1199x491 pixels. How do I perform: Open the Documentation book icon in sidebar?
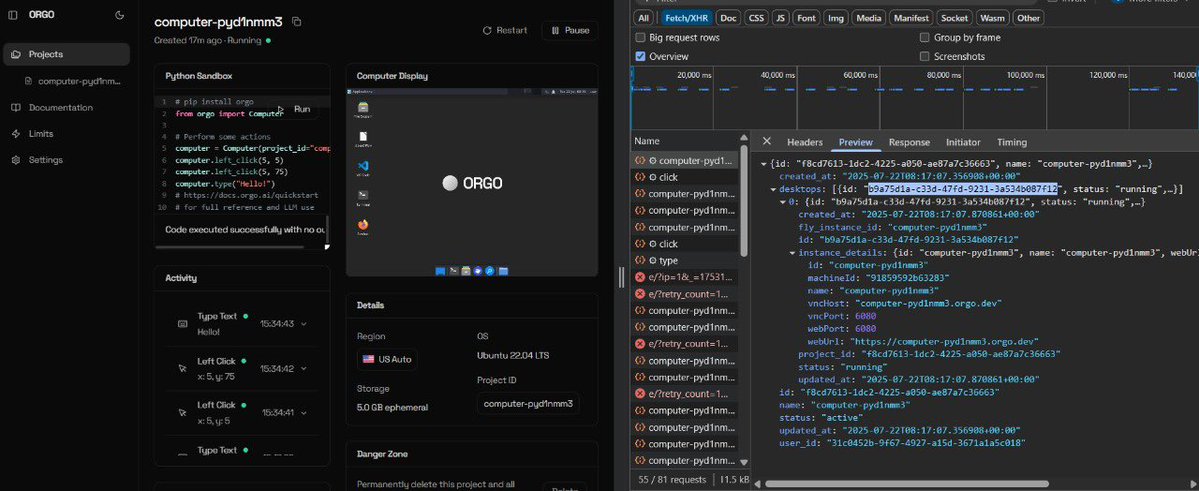pos(15,108)
